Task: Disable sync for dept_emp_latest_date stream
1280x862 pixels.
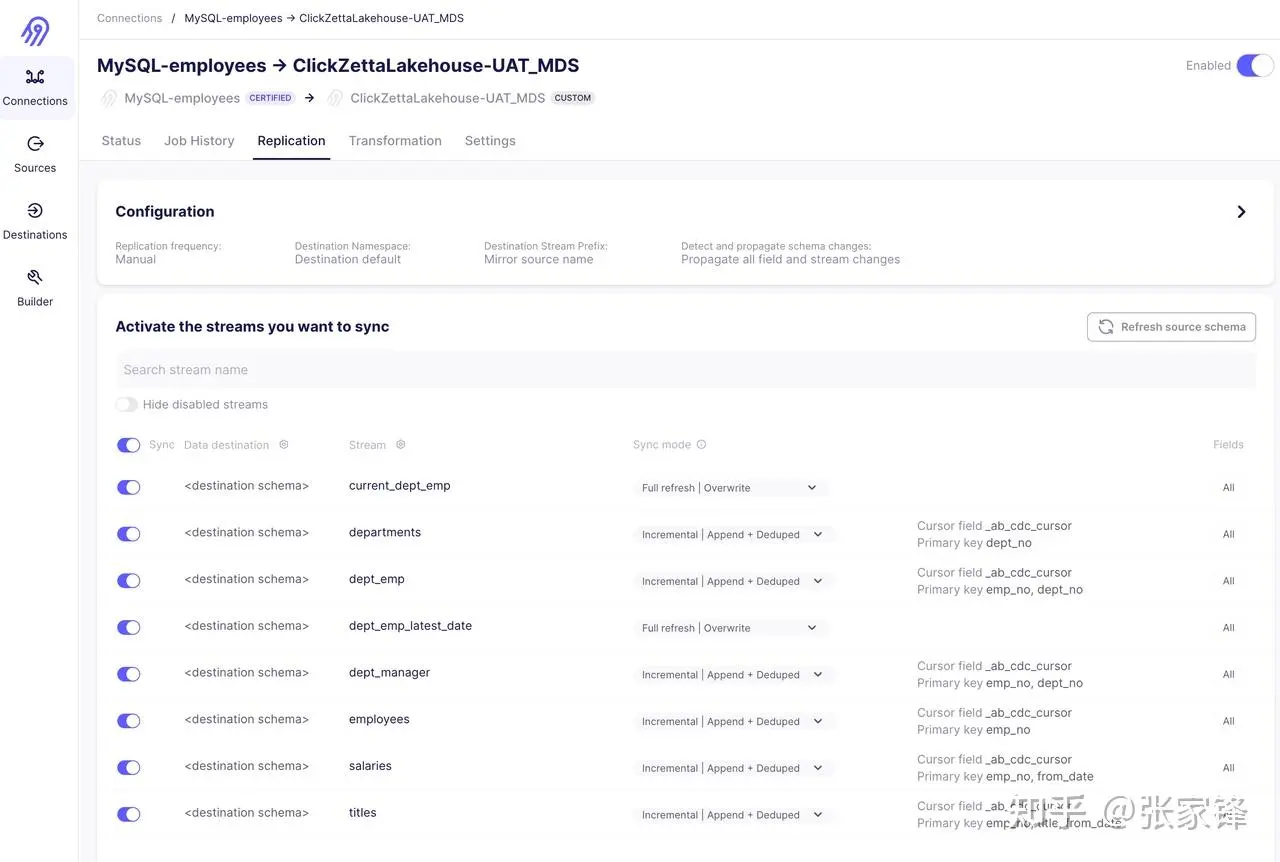Action: coord(129,628)
